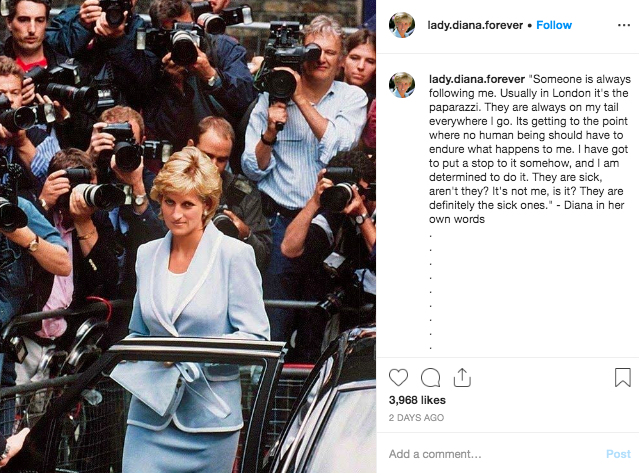Click the dotted spacer lines under caption
Viewport: 639px width, 473px height.
click(431, 292)
